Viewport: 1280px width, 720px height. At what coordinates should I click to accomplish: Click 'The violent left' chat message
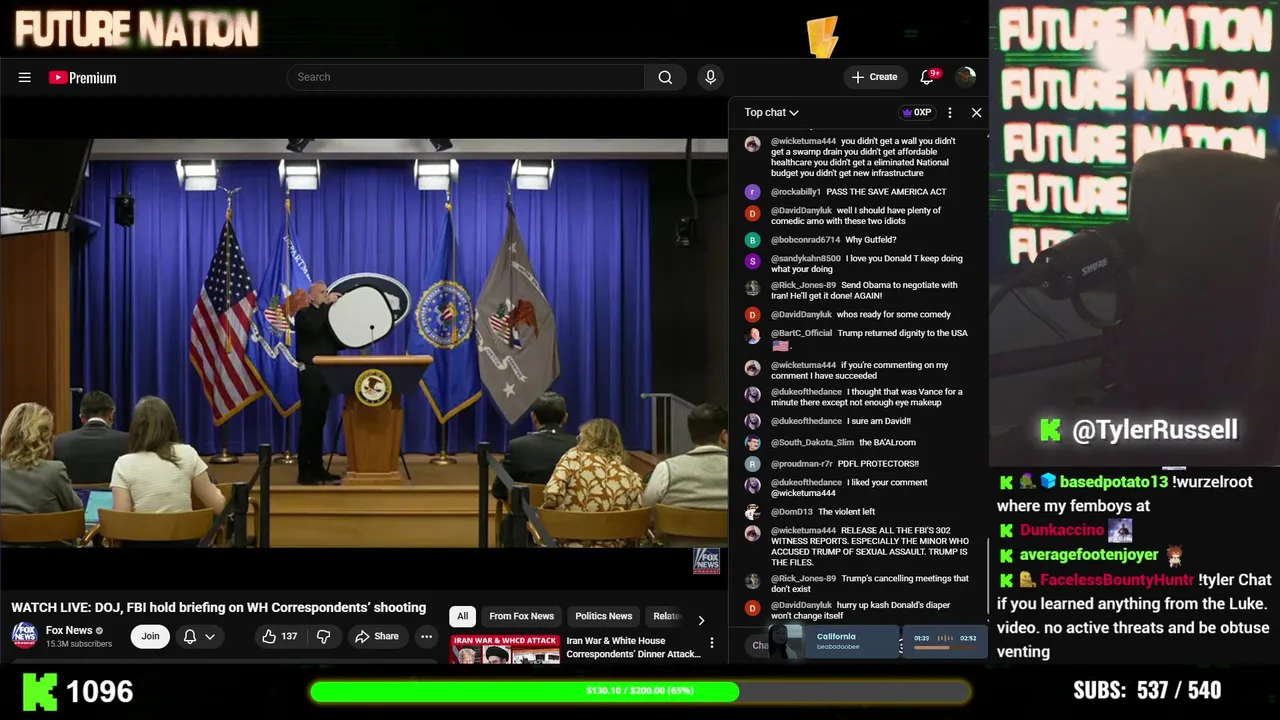pyautogui.click(x=846, y=512)
